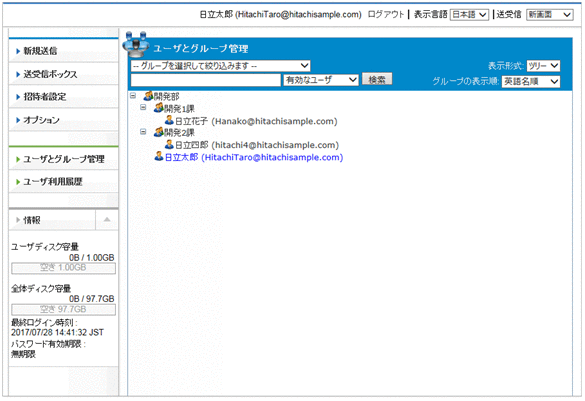
Task: Collapse the 開発2課 tree node
Action: 143,132
